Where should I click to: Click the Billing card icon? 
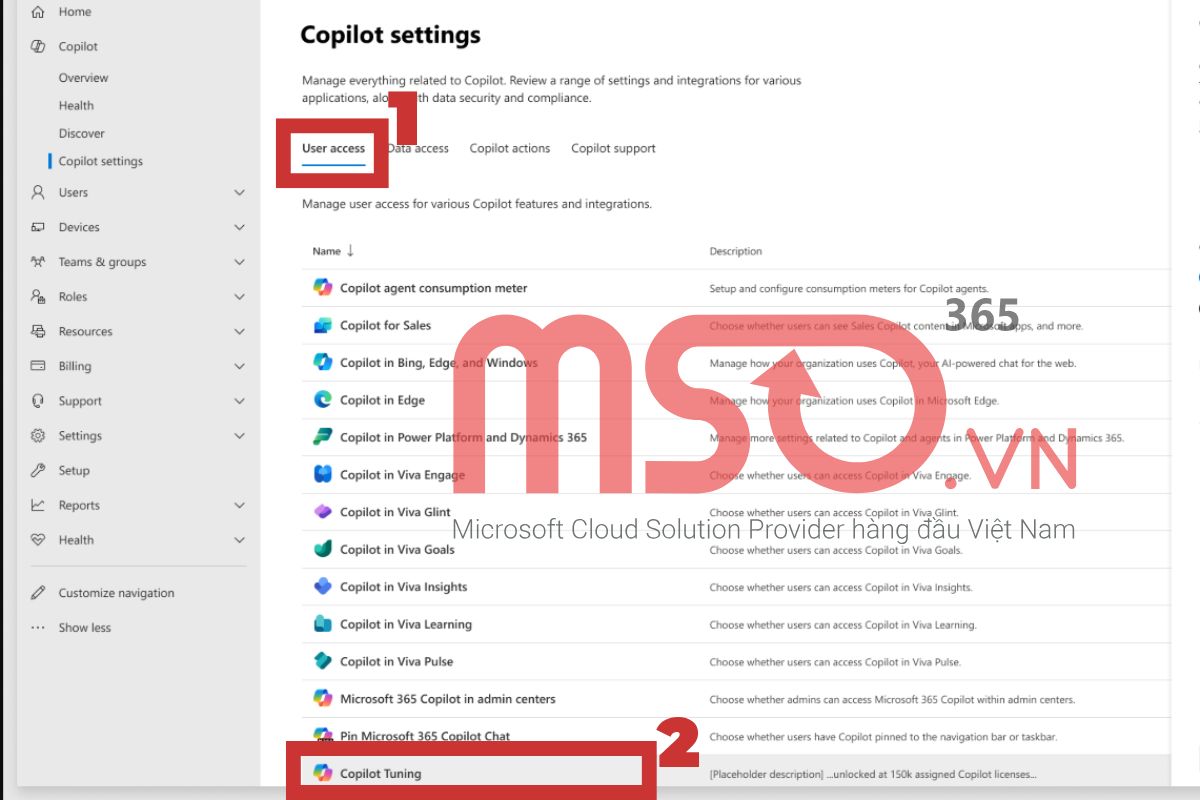point(38,366)
